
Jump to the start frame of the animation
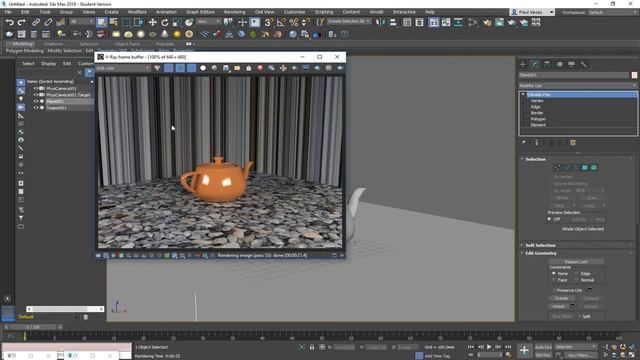[x=471, y=347]
